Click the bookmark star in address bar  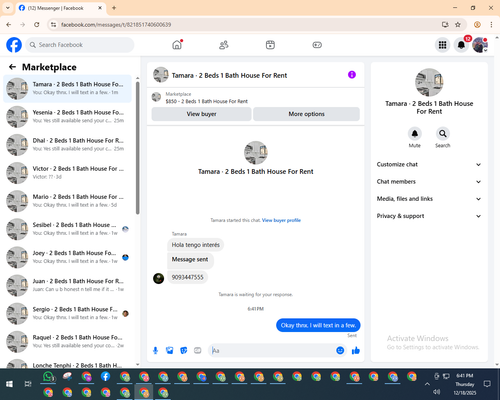pyautogui.click(x=458, y=25)
